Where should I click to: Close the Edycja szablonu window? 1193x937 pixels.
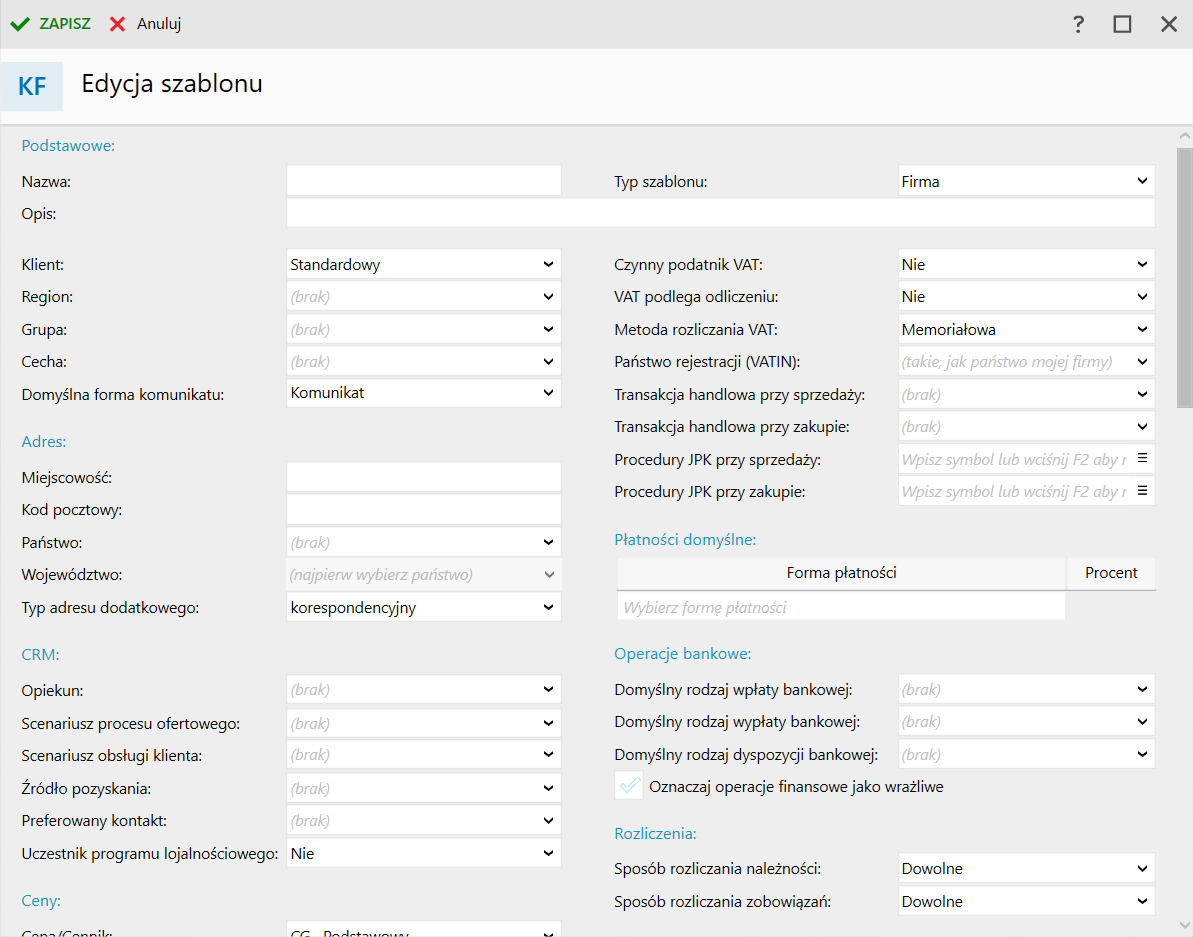1168,24
